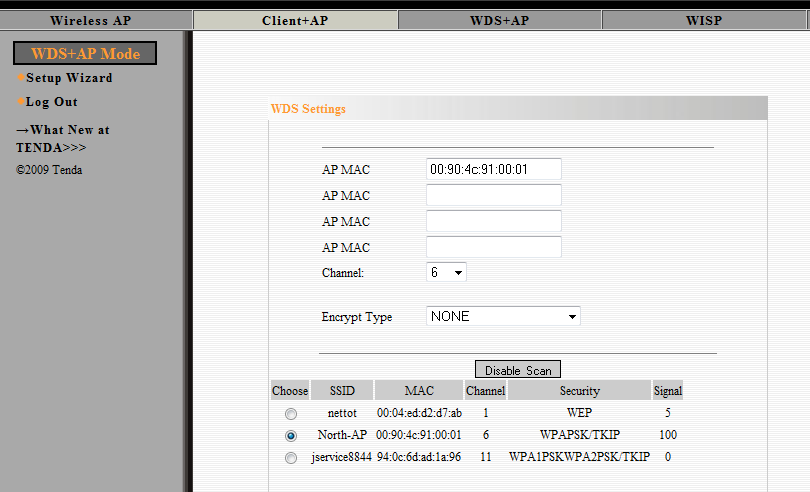Open the Setup Wizard link
Screen dimensions: 810x492
pos(69,78)
